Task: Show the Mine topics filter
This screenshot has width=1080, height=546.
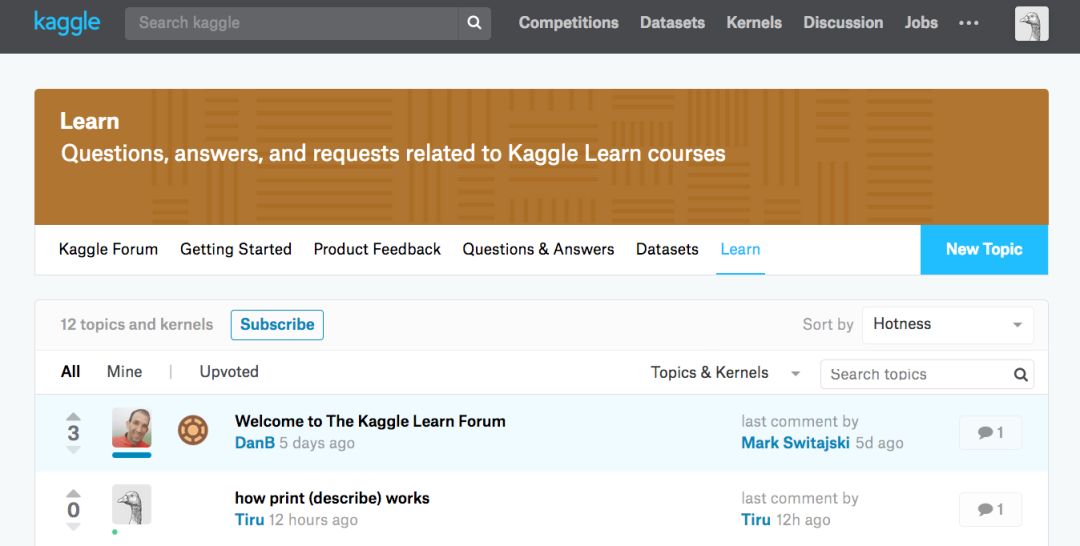Action: [x=124, y=372]
